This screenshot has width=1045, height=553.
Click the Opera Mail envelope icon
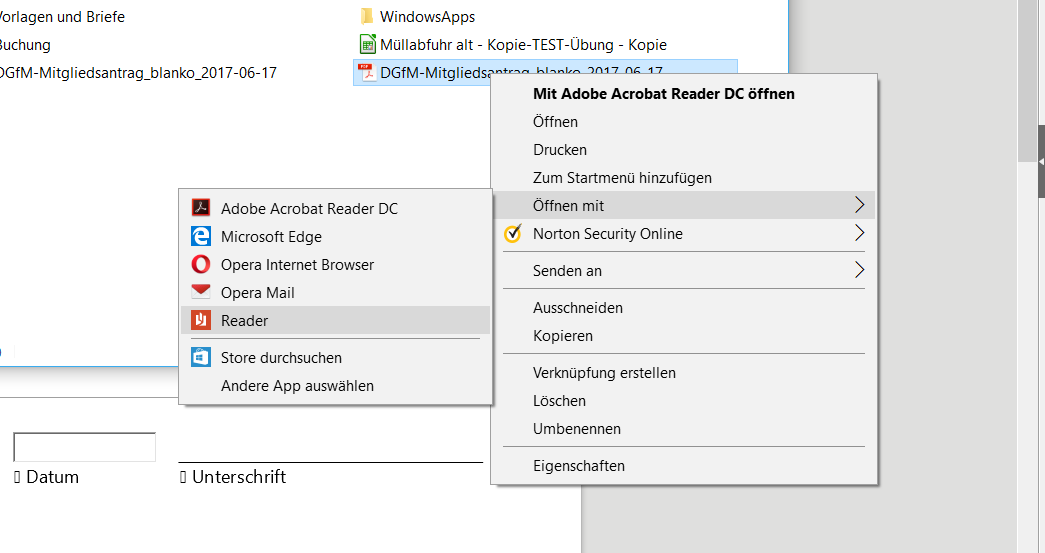(x=201, y=292)
